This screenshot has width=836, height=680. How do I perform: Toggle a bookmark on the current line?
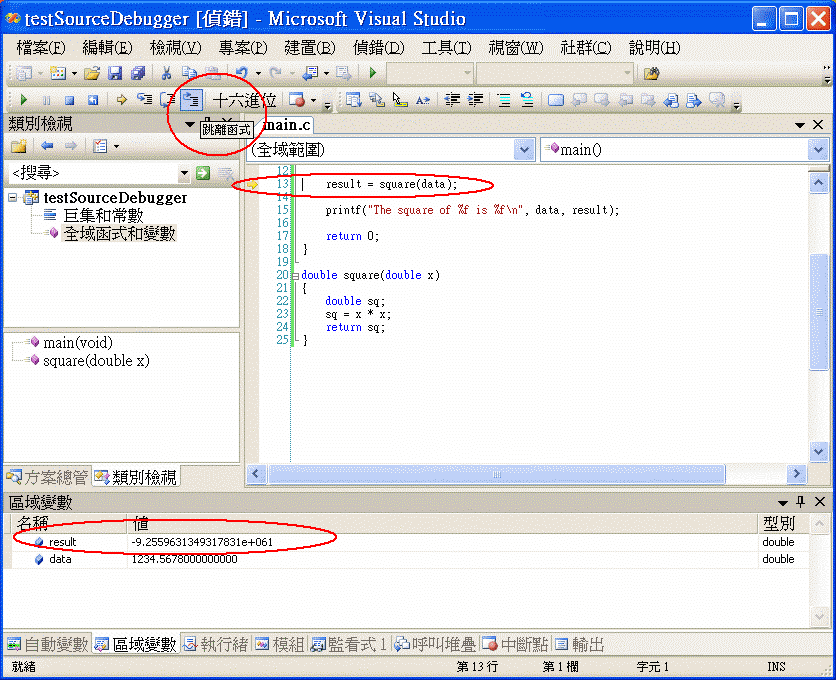[556, 100]
